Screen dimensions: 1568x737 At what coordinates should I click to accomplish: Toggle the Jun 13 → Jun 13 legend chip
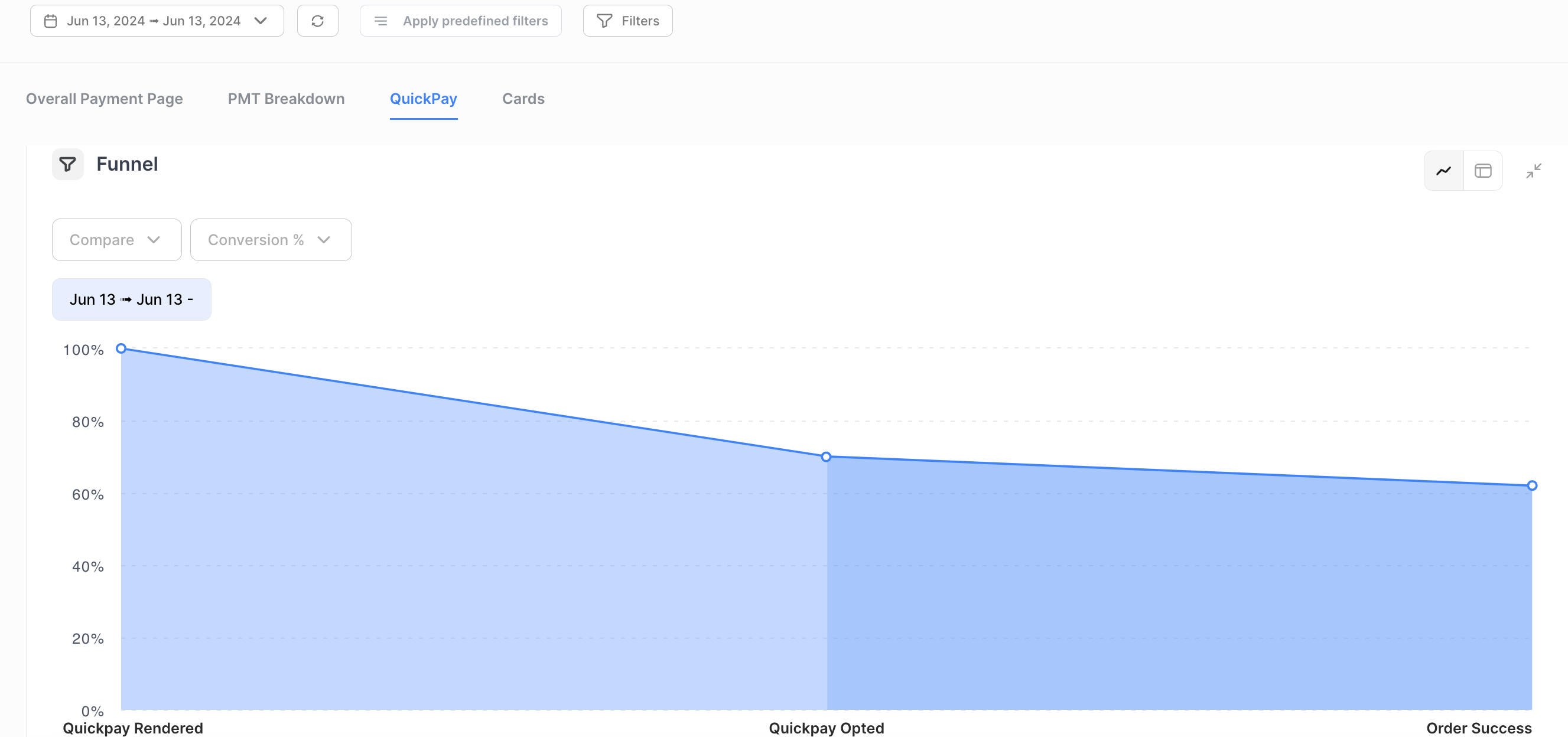click(132, 299)
